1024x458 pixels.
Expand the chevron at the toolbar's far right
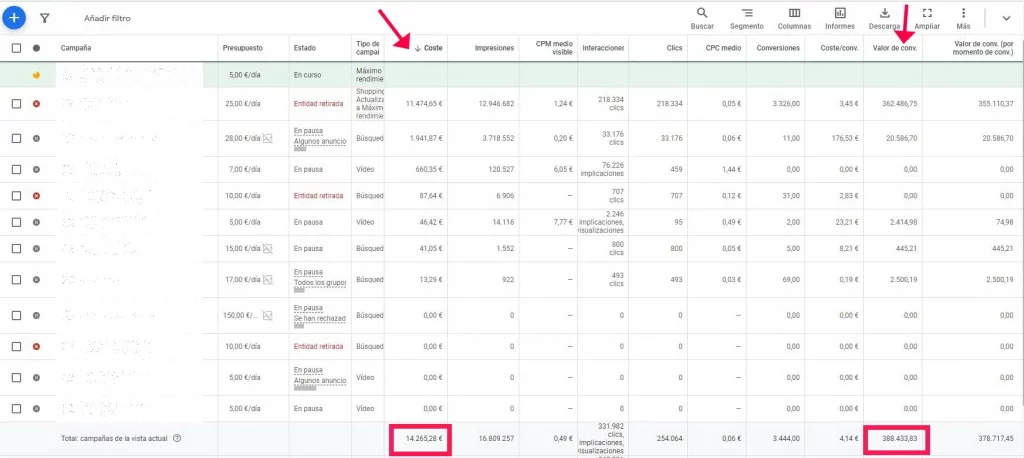click(1005, 18)
